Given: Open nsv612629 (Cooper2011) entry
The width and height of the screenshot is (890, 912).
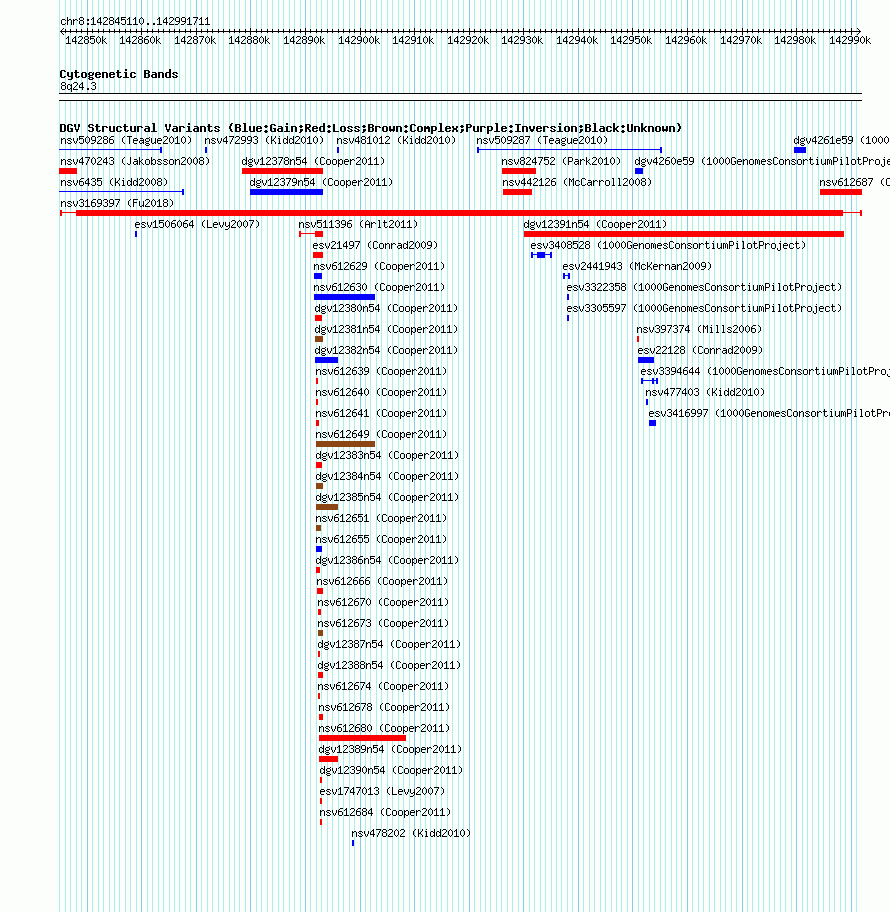Looking at the screenshot, I should click(x=379, y=266).
